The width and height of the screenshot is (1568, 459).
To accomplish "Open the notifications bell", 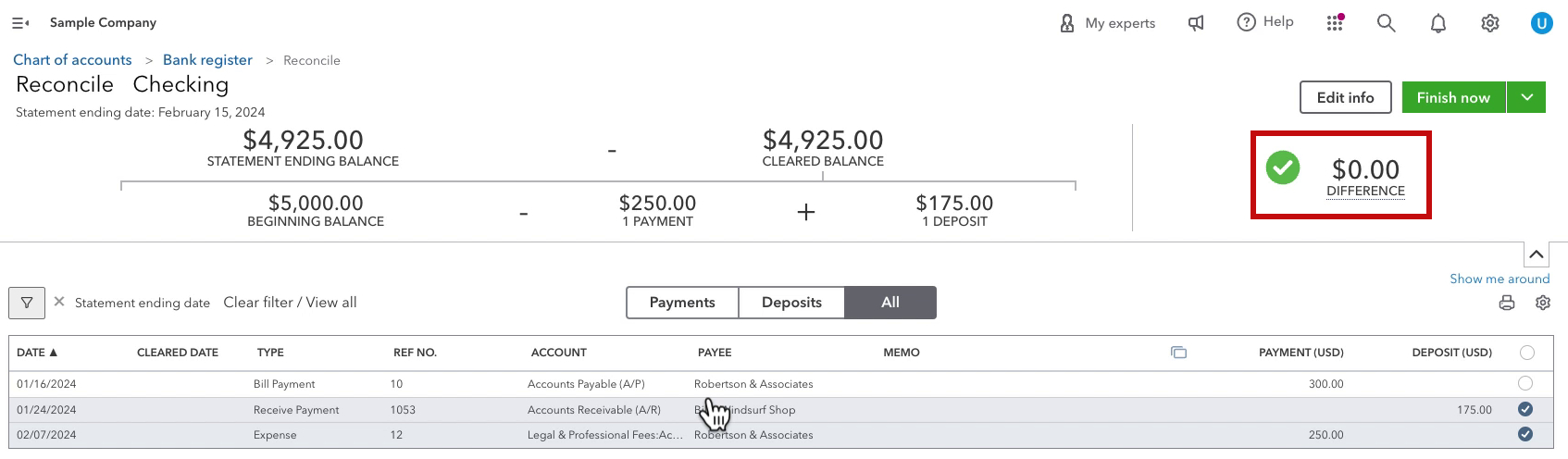I will pyautogui.click(x=1438, y=23).
